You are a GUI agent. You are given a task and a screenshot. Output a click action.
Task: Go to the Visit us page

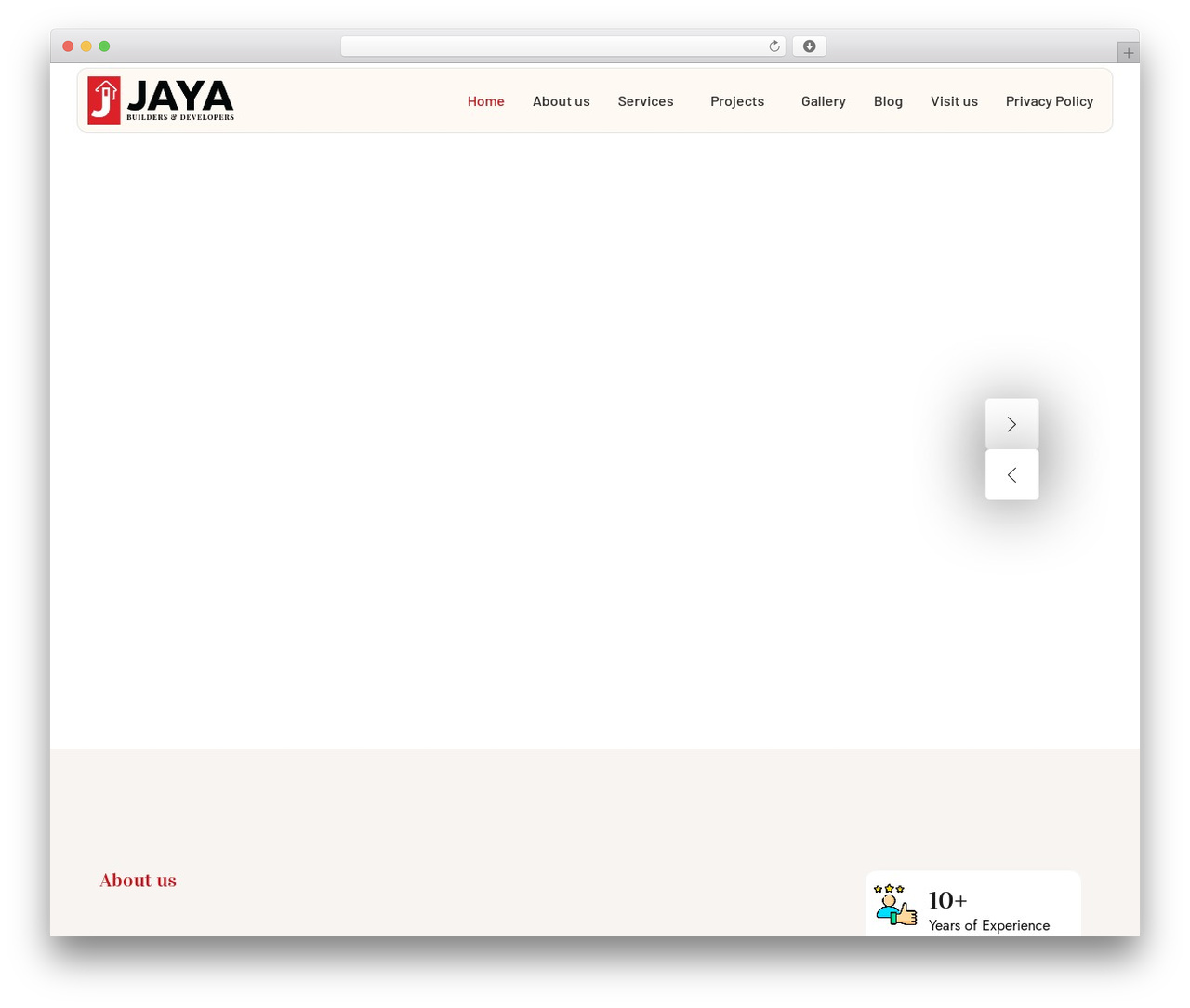[954, 101]
